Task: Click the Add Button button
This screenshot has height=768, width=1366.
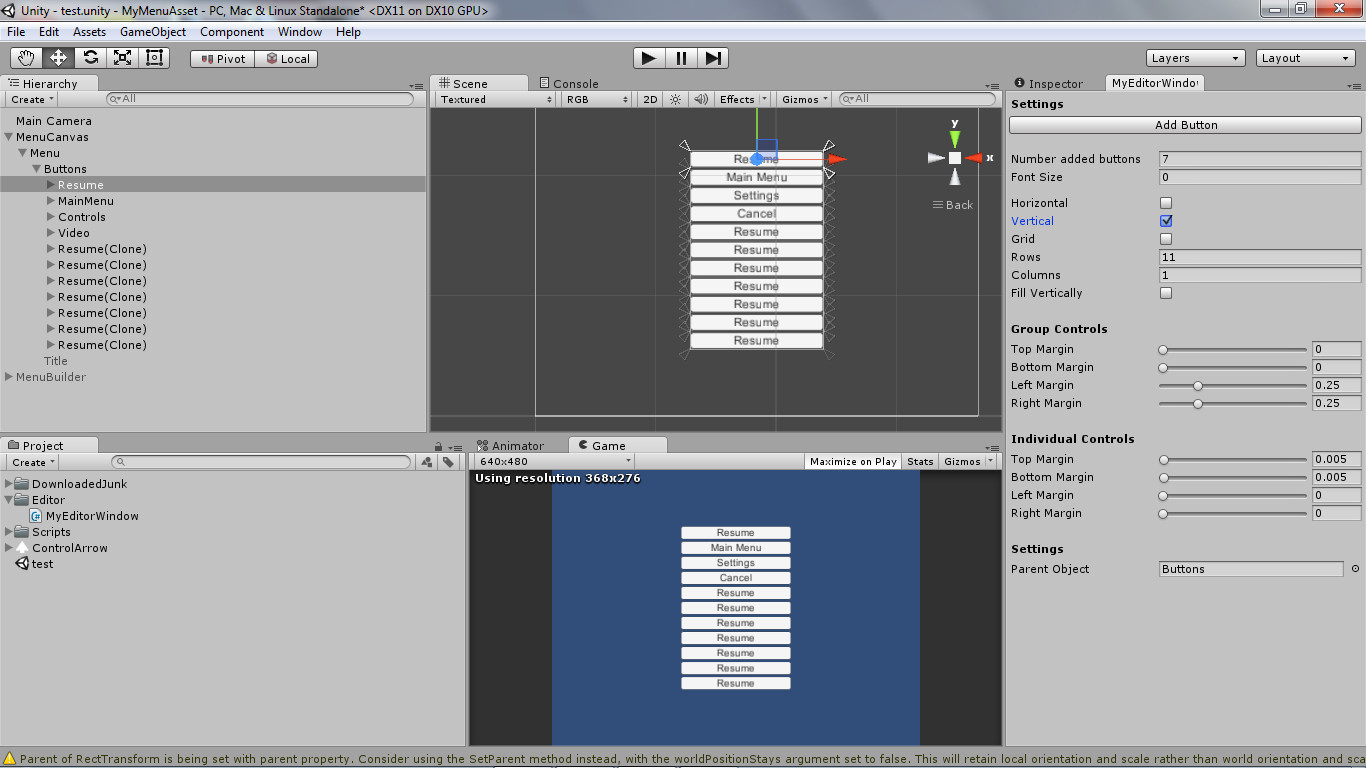Action: 1185,124
